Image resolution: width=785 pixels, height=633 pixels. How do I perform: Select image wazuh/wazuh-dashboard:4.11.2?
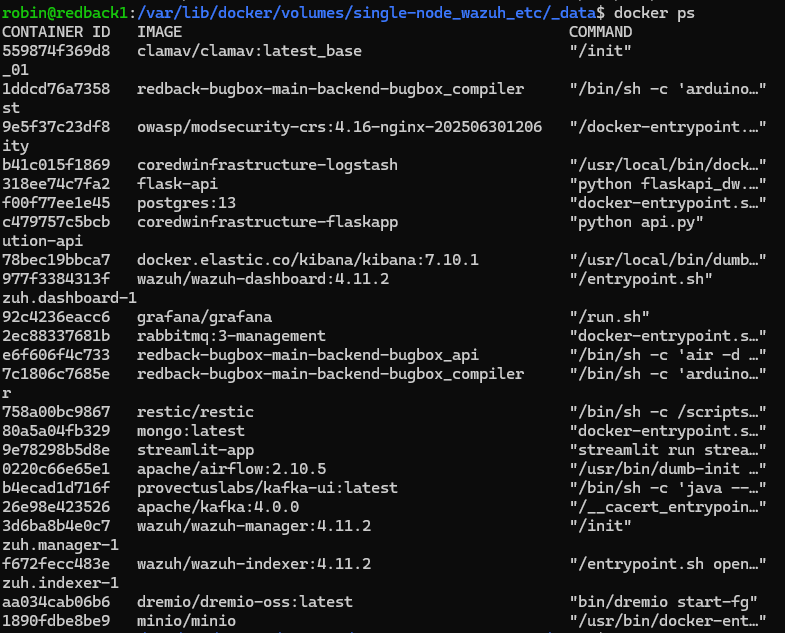[x=263, y=279]
